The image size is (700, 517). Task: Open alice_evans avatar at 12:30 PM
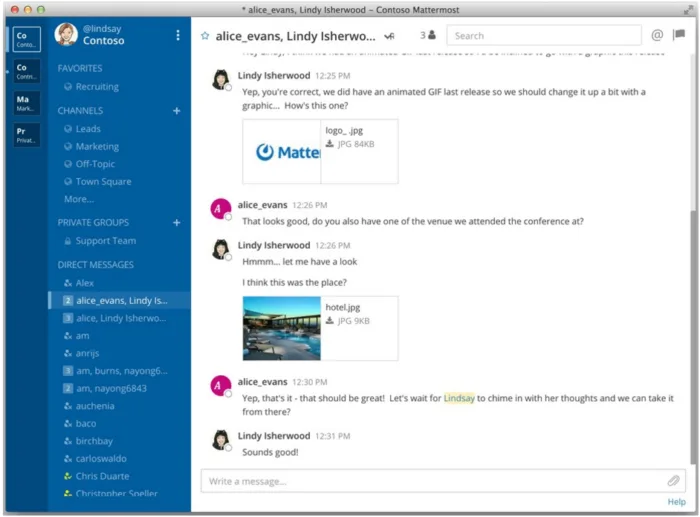[x=221, y=386]
